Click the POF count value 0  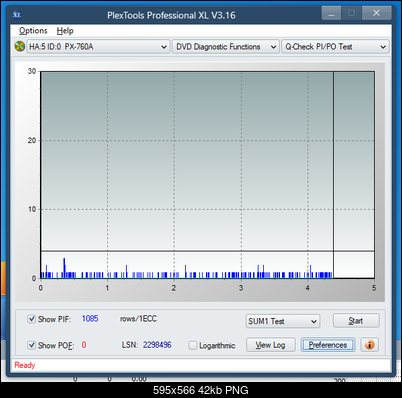[x=84, y=345]
